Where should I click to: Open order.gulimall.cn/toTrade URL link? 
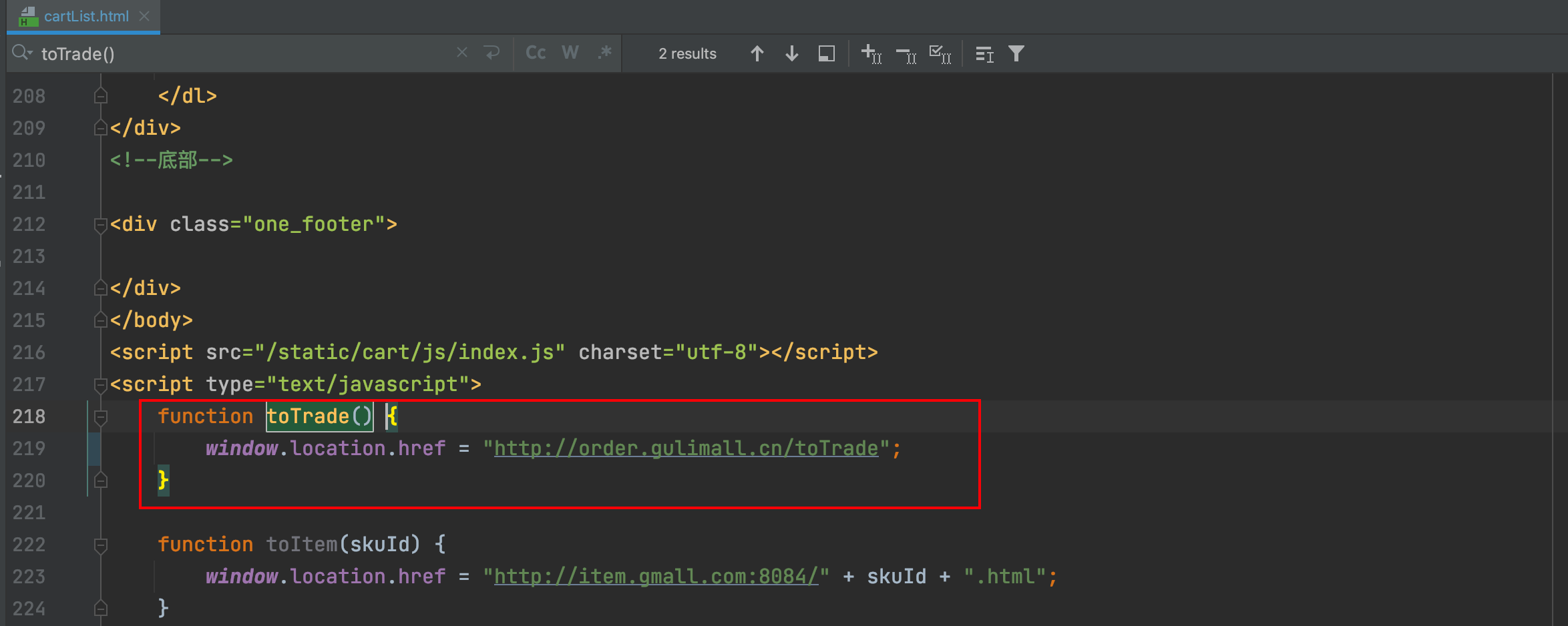[686, 448]
